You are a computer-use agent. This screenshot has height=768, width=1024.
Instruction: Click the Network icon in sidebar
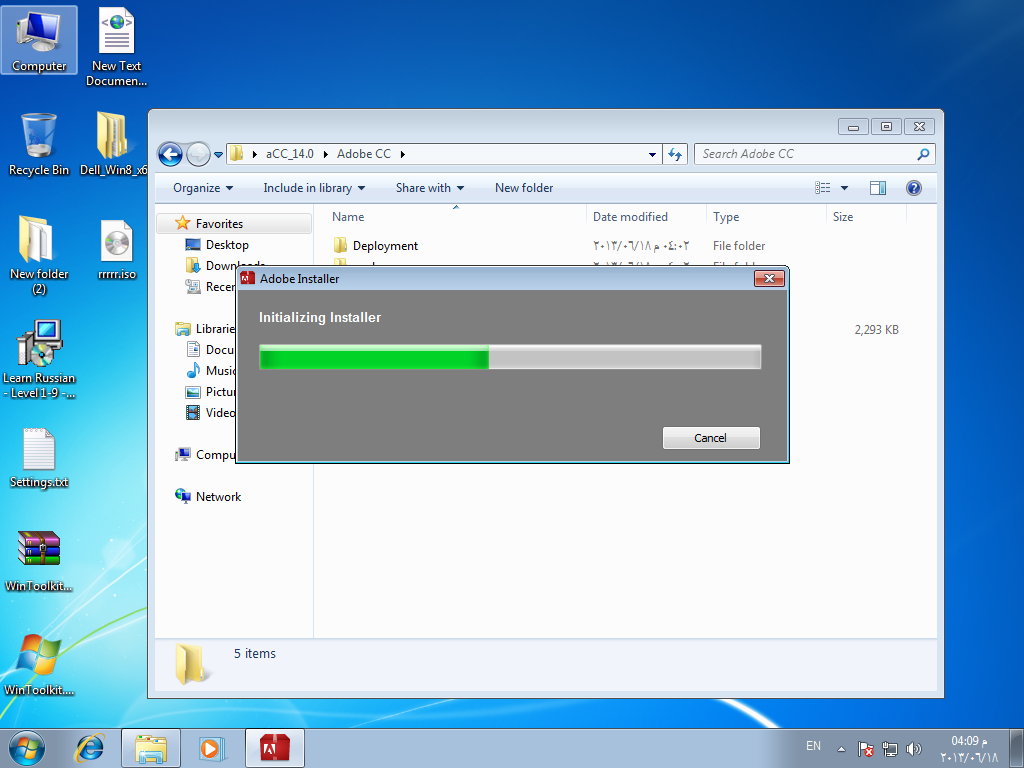[x=183, y=496]
